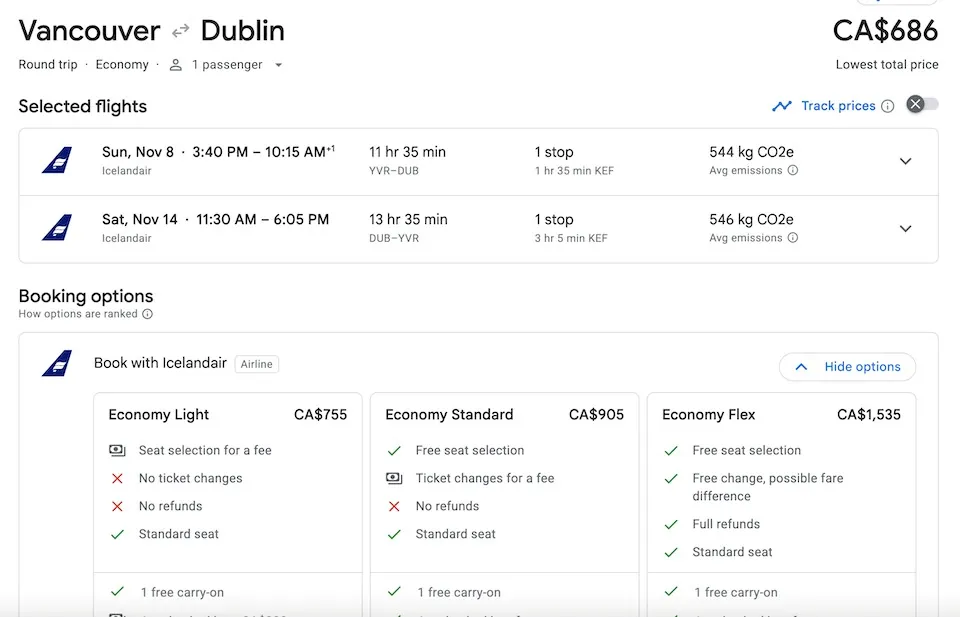The height and width of the screenshot is (617, 960).
Task: Click checkmark beside Economy Flex Free seat selection
Action: click(x=670, y=451)
